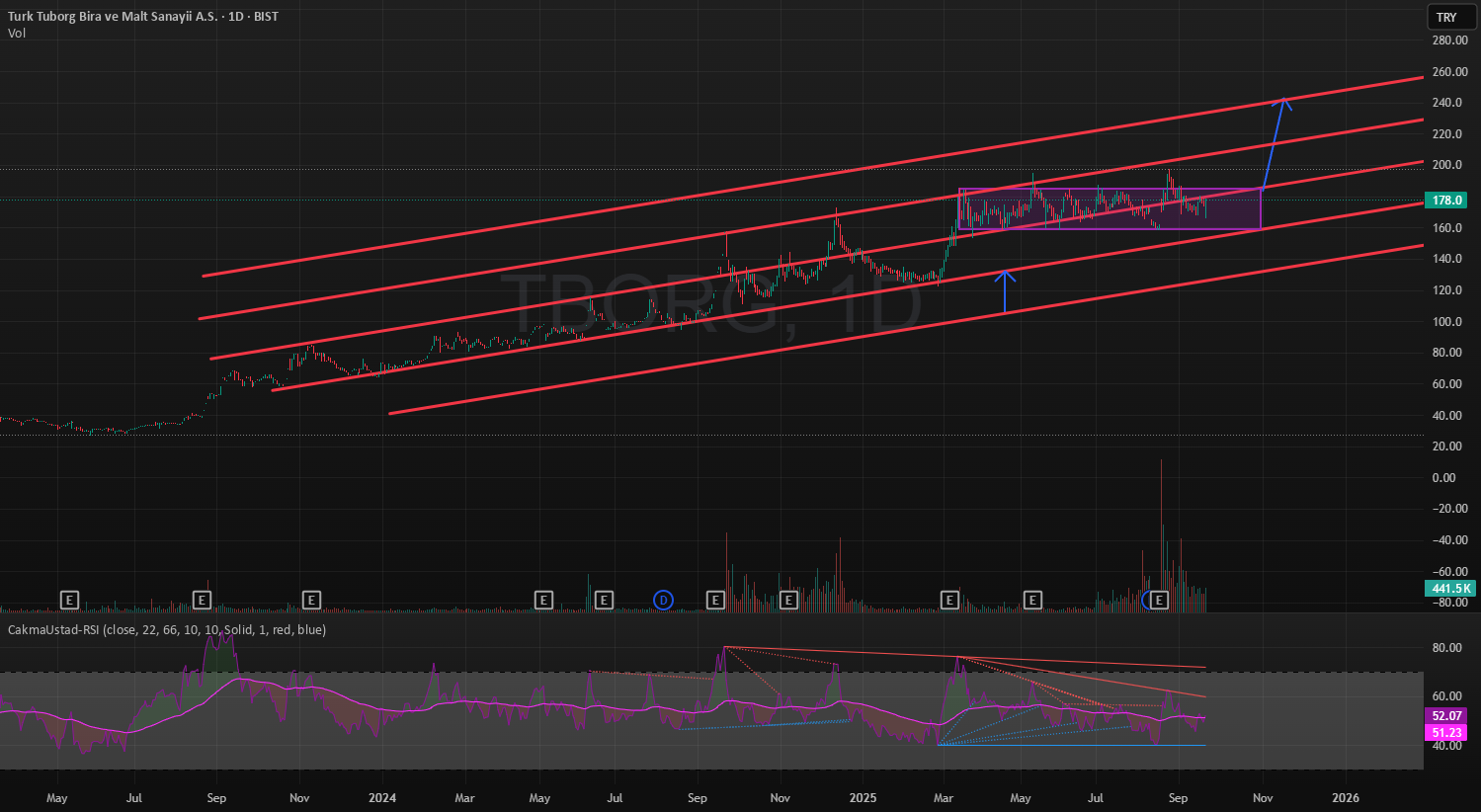1481x812 pixels.
Task: Select the earnings marker near March 2025
Action: (x=949, y=600)
